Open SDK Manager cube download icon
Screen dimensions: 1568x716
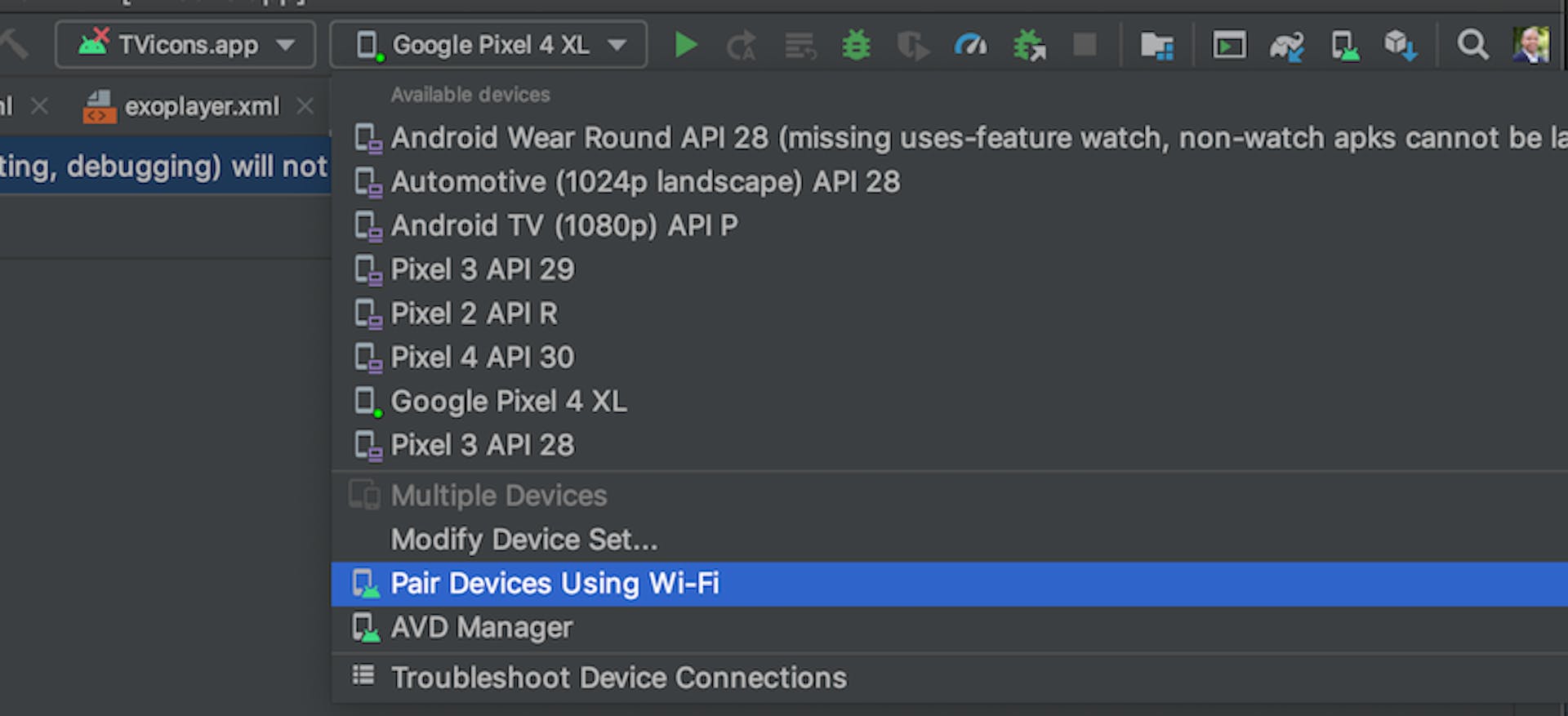[1400, 45]
